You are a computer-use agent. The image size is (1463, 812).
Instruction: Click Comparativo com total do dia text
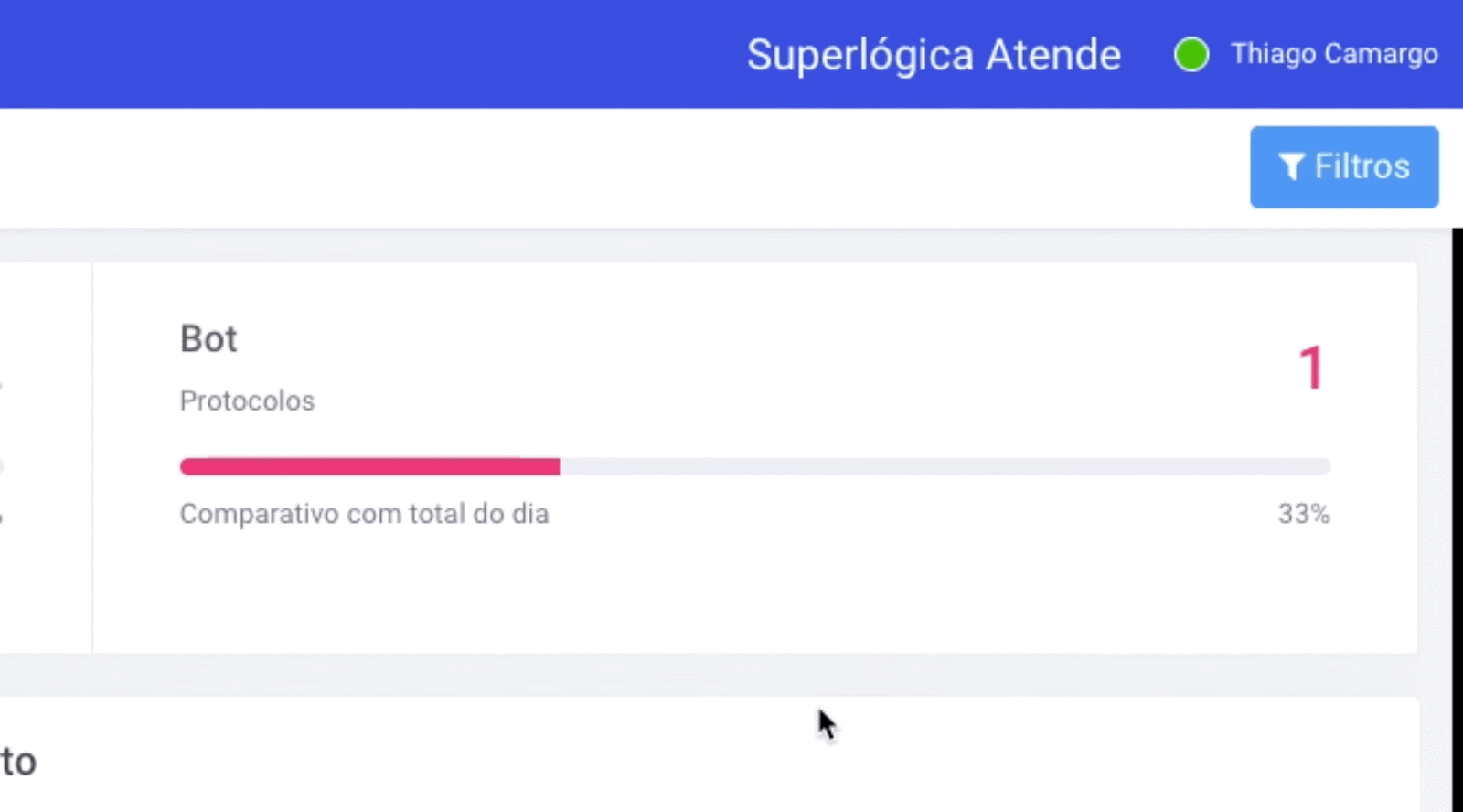point(364,514)
